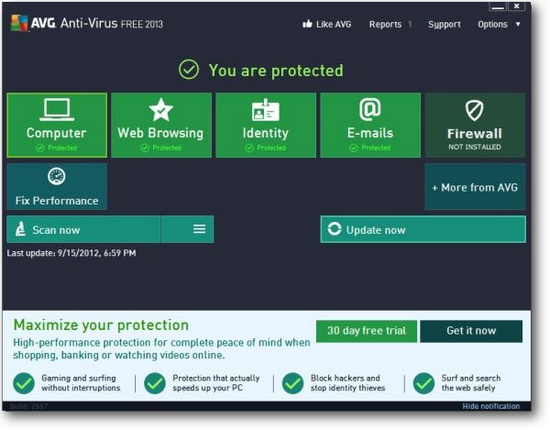This screenshot has width=550, height=430.
Task: Click checkmark beside Surf and search
Action: [423, 383]
